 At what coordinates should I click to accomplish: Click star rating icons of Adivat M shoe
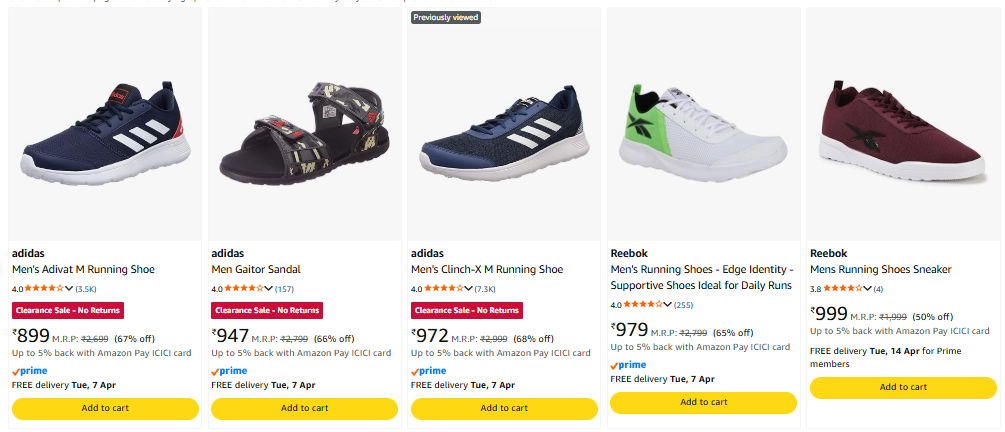pyautogui.click(x=44, y=289)
